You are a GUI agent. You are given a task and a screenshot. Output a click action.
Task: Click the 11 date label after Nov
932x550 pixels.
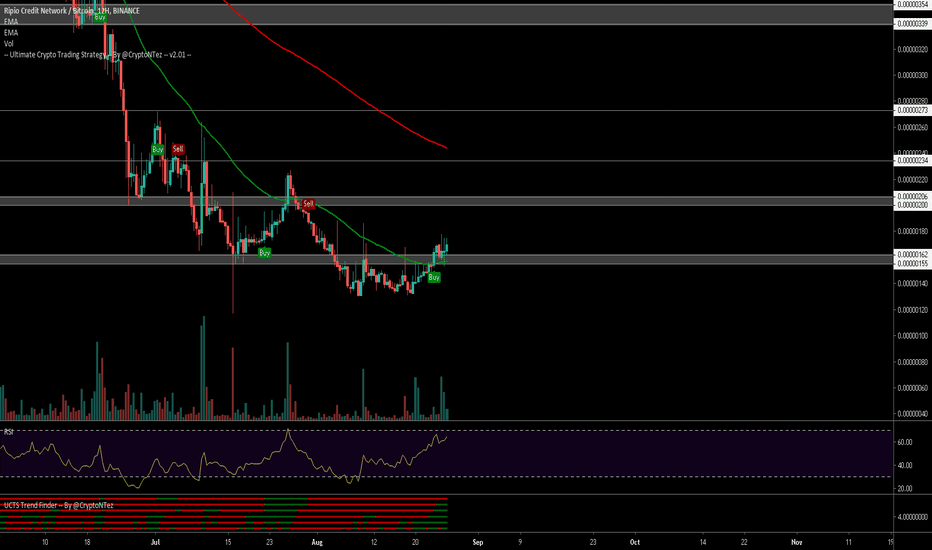[849, 542]
